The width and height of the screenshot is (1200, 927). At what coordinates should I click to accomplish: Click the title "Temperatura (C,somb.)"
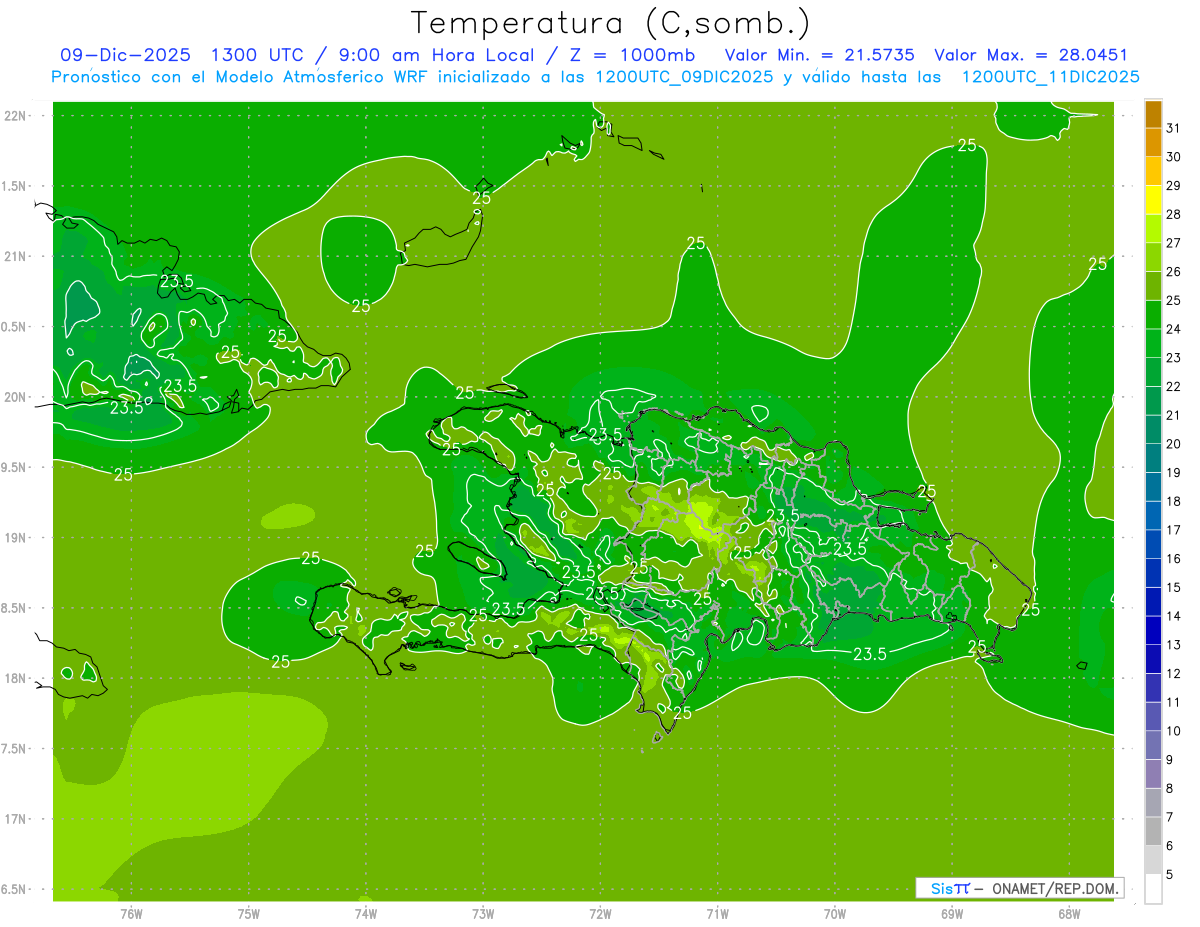(610, 23)
